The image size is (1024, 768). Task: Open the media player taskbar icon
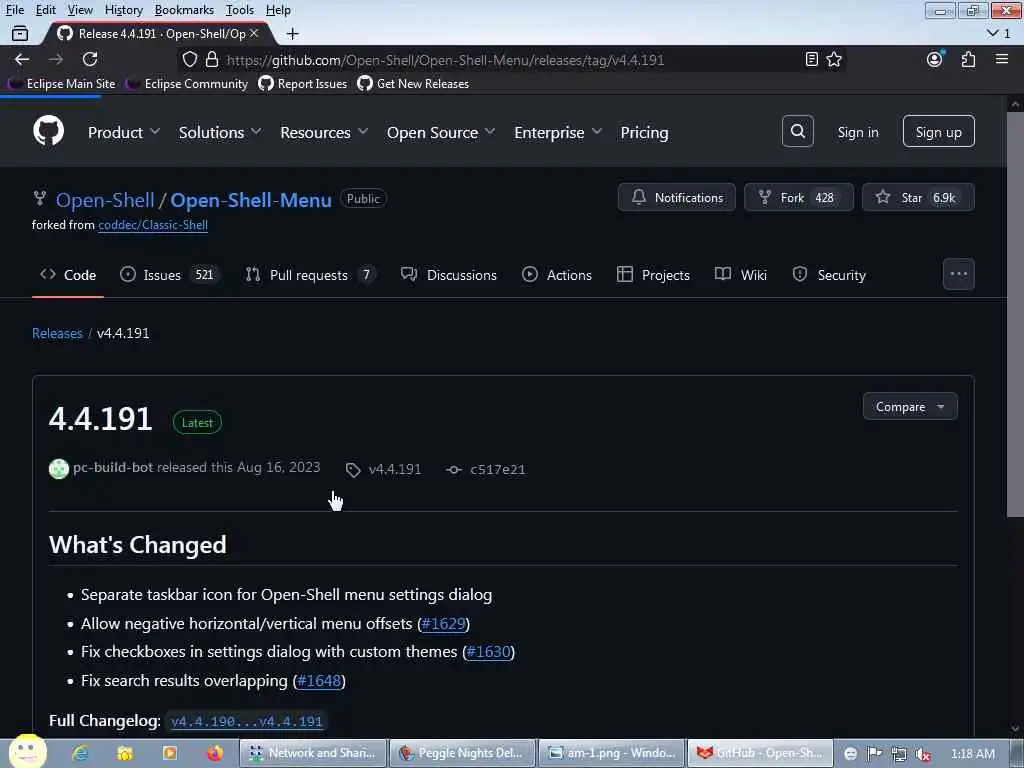pos(170,753)
